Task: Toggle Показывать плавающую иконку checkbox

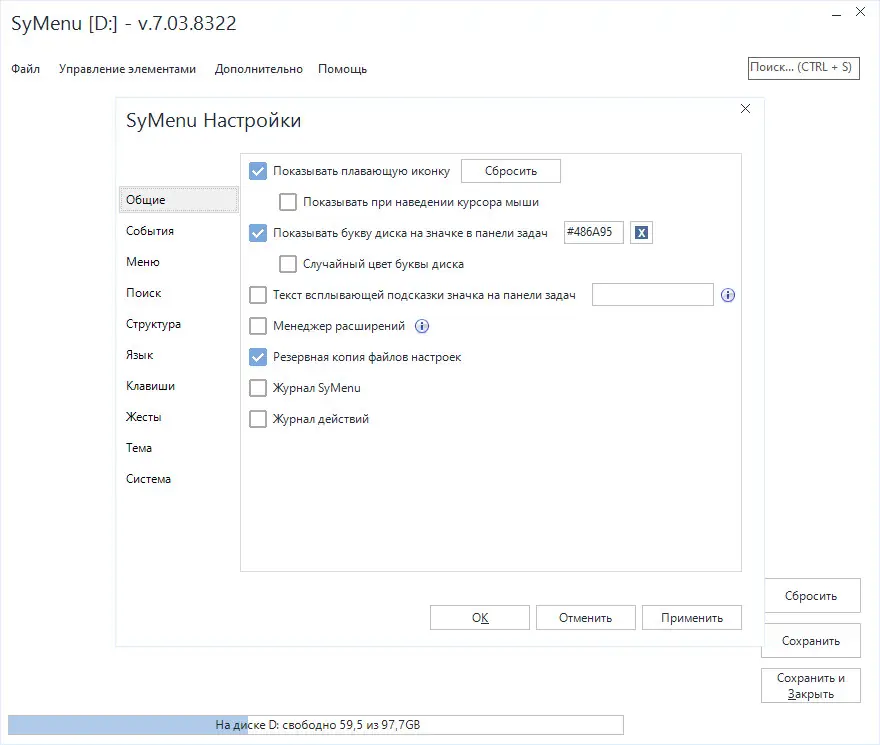Action: (x=258, y=171)
